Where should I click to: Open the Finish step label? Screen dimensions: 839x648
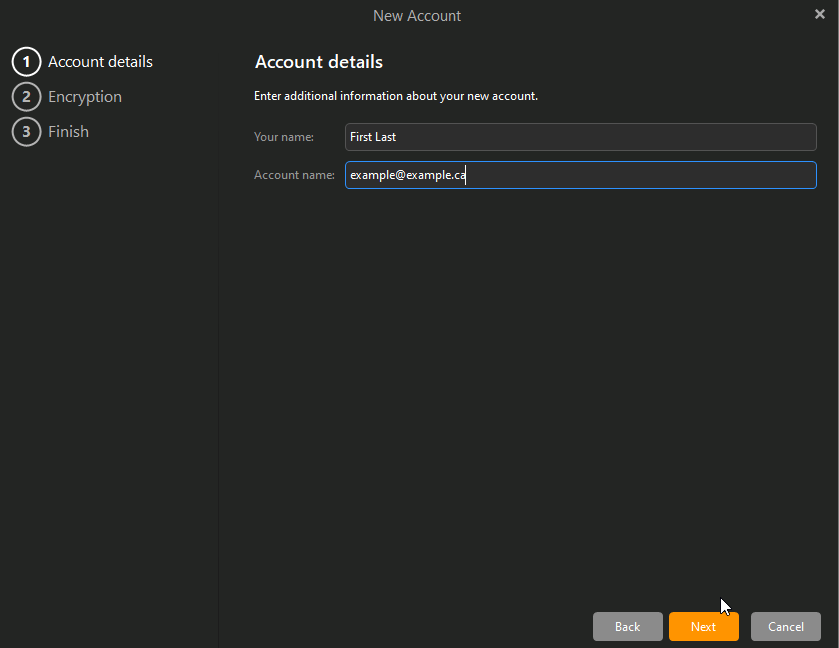click(68, 132)
